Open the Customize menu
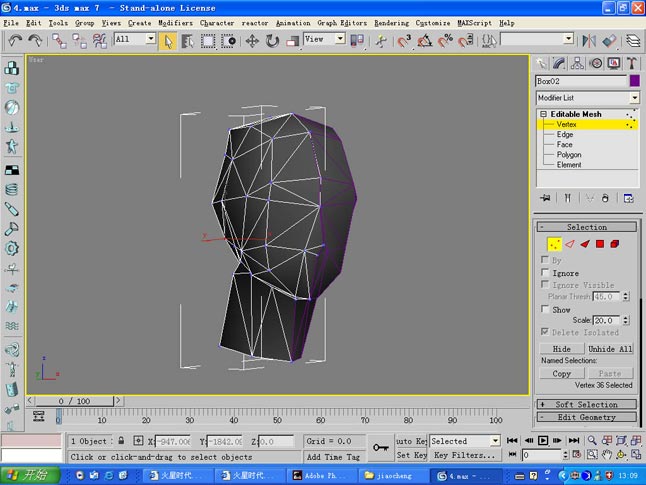The height and width of the screenshot is (485, 646). 433,23
